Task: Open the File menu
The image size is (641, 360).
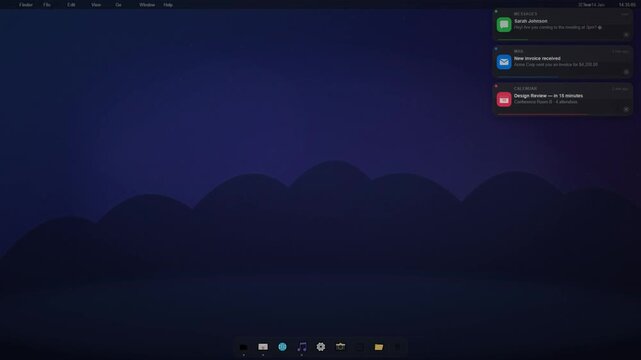Action: 47,5
